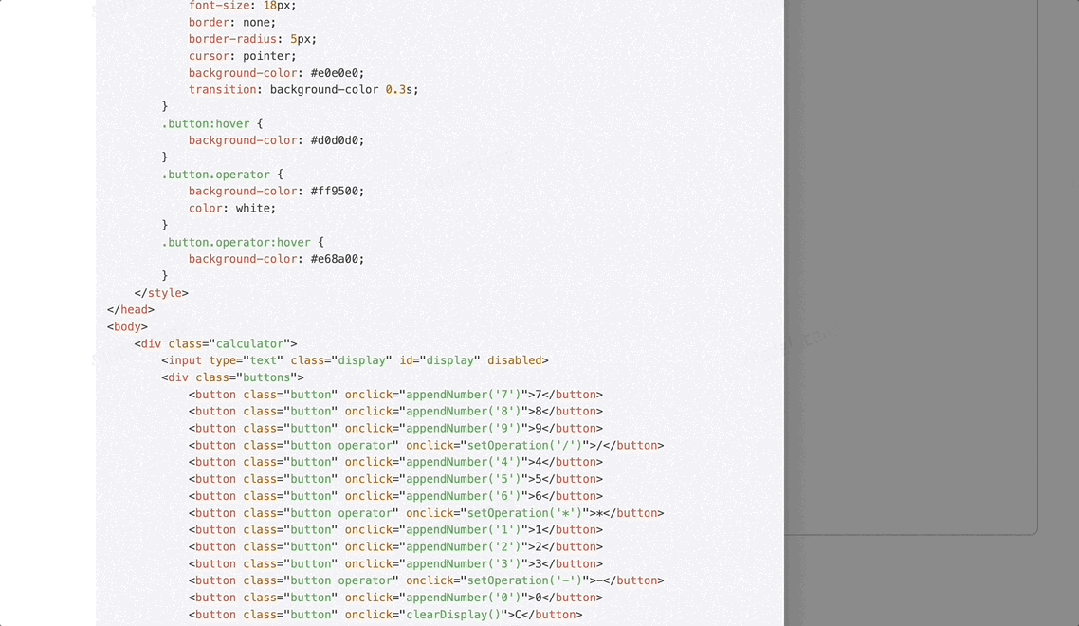Image resolution: width=1079 pixels, height=626 pixels.
Task: Click the appendNumber('7') button line
Action: pos(395,394)
